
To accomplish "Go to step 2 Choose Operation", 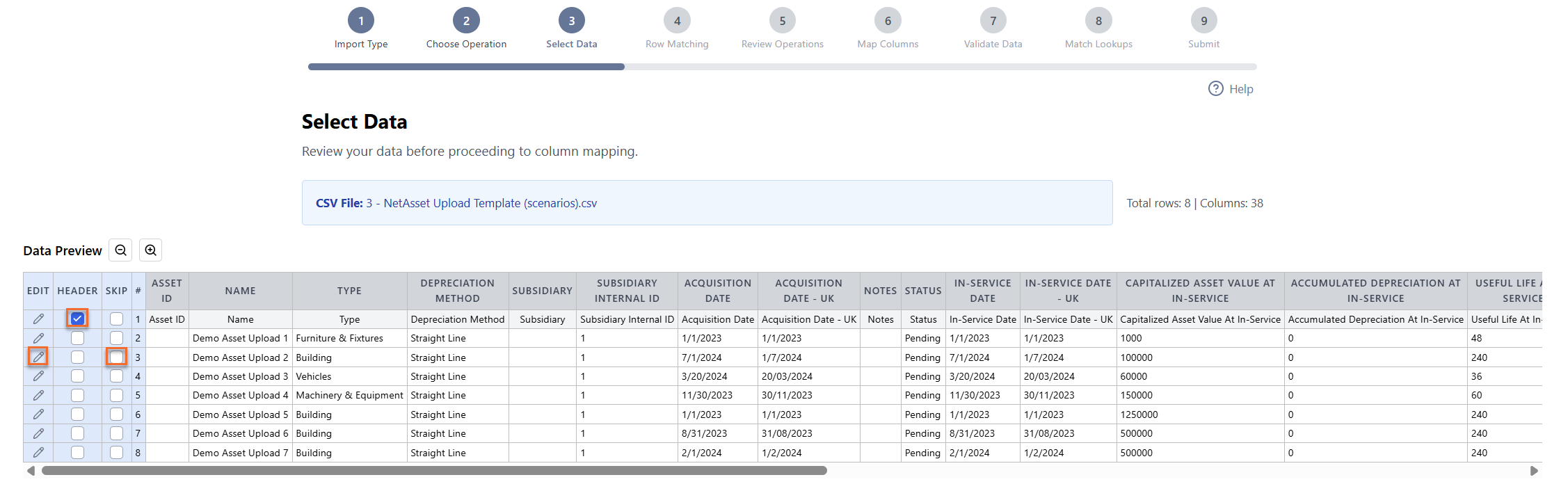I will [x=466, y=21].
